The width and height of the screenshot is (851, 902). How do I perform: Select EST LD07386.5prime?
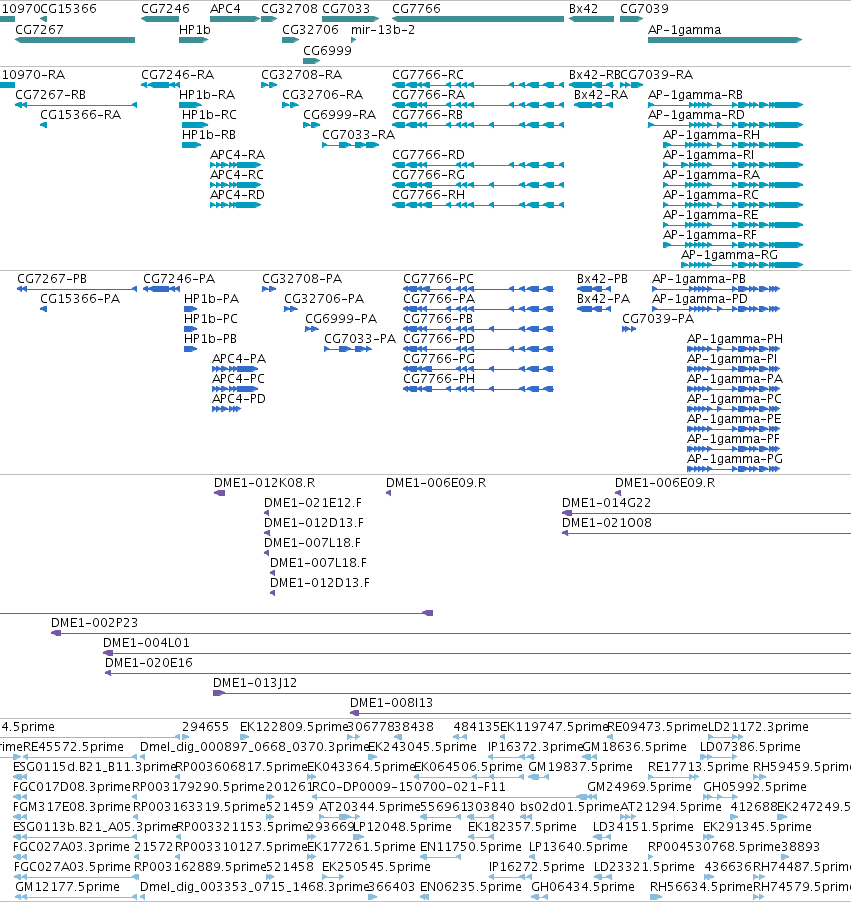point(750,747)
